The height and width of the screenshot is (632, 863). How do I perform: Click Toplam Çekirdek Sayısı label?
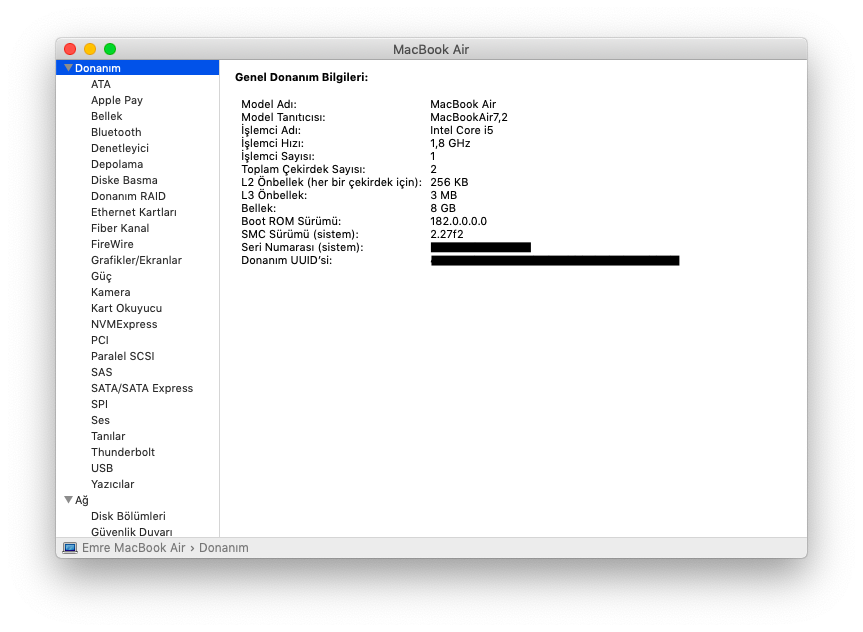click(x=303, y=169)
